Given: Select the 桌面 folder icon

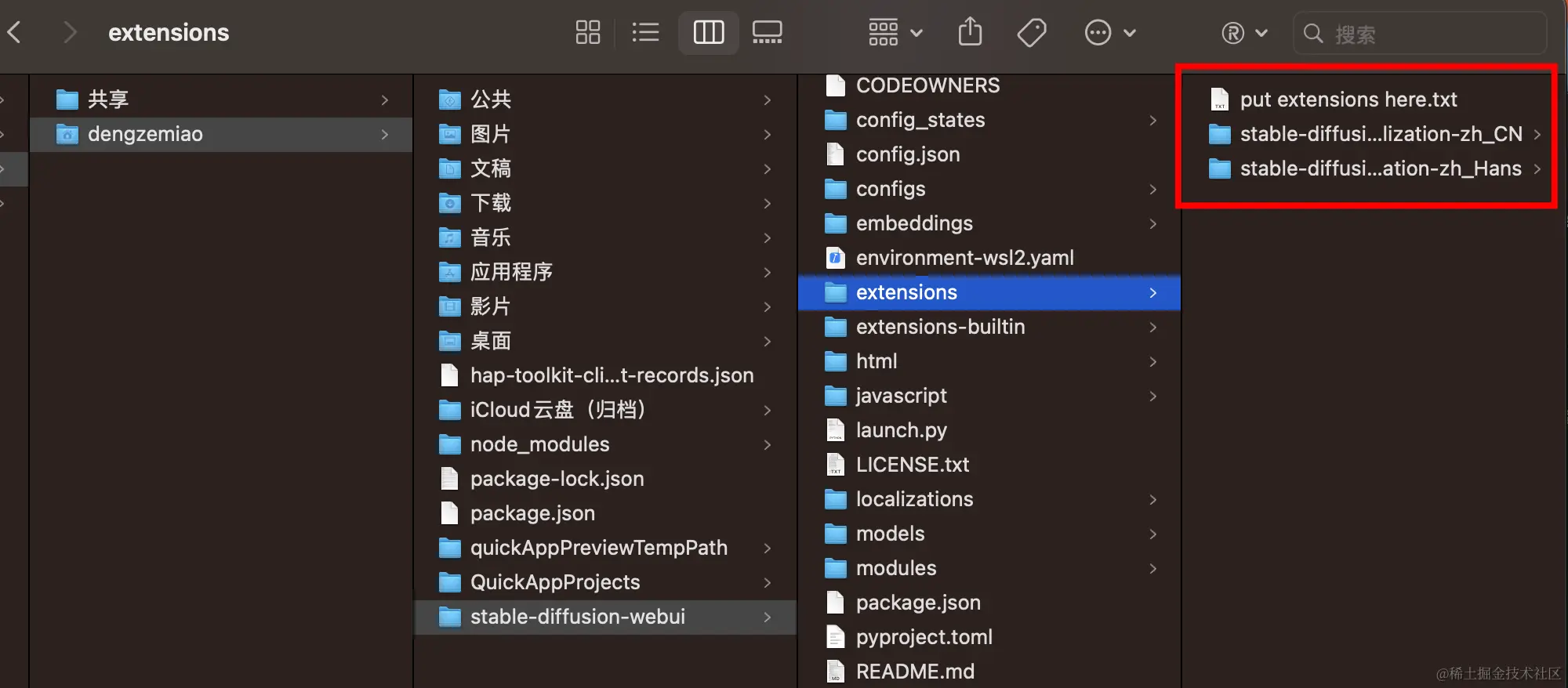Looking at the screenshot, I should coord(450,341).
